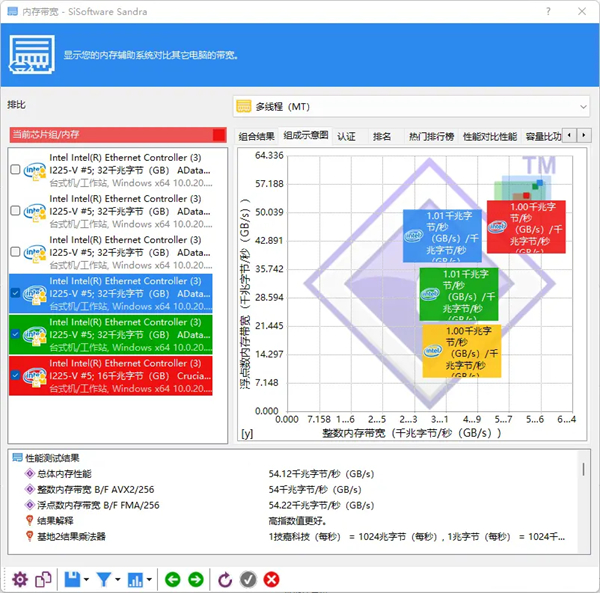The width and height of the screenshot is (600, 593).
Task: Expand the chart icon dropdown arrow
Action: click(x=149, y=580)
